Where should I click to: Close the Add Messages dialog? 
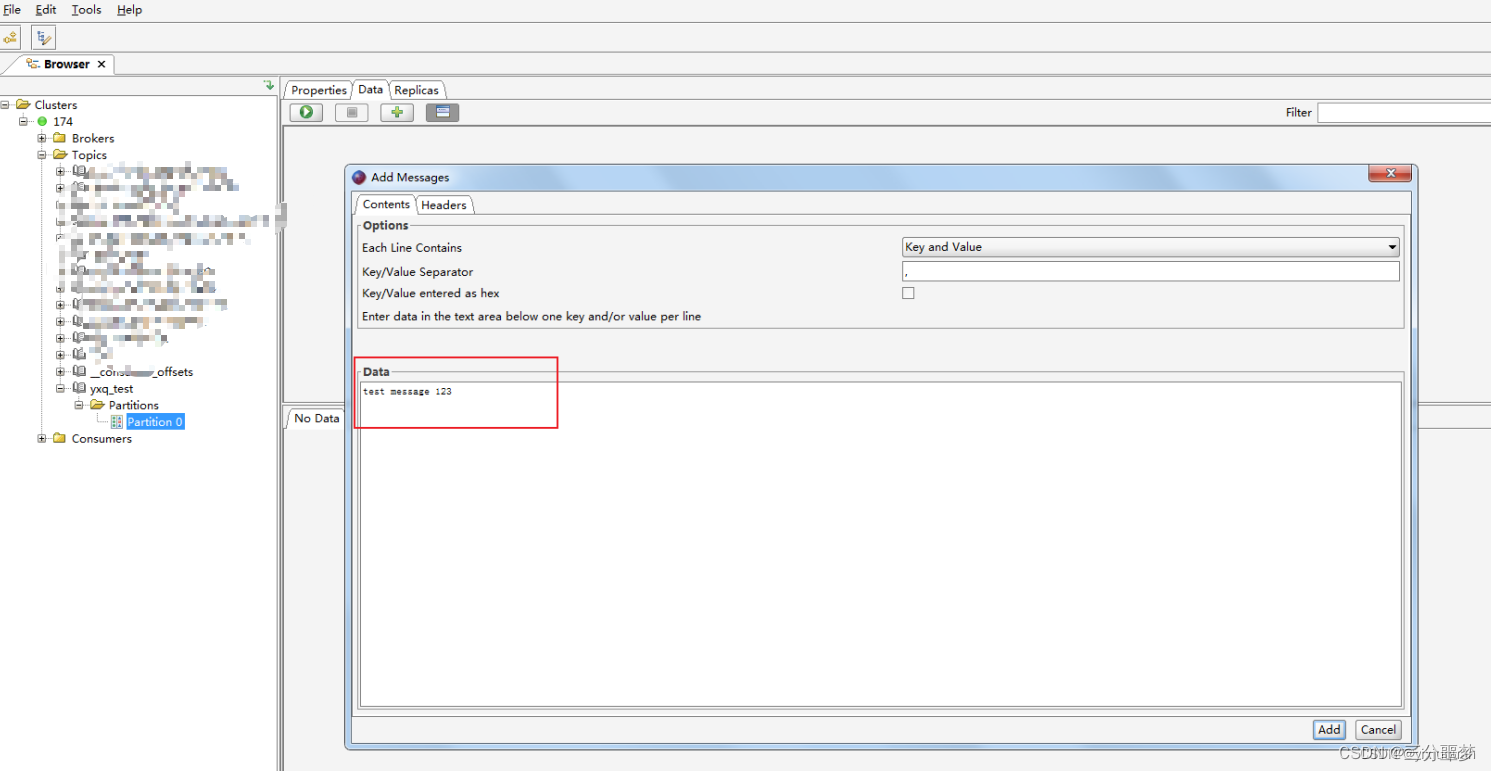point(1390,174)
